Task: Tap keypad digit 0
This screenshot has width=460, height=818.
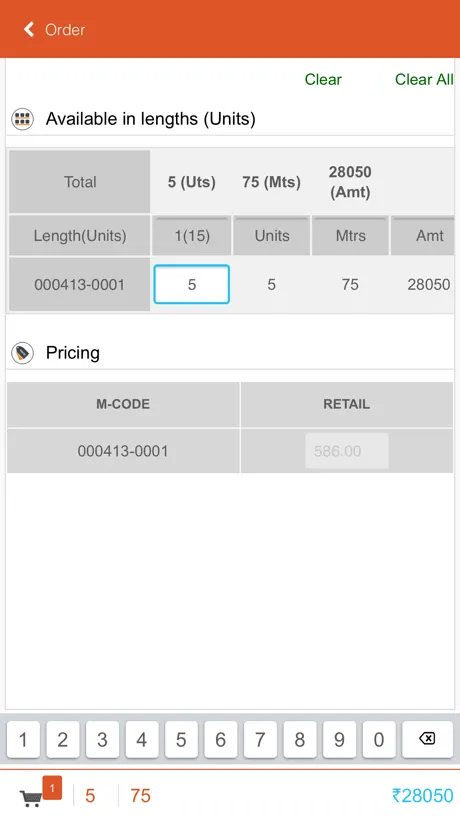Action: (379, 739)
